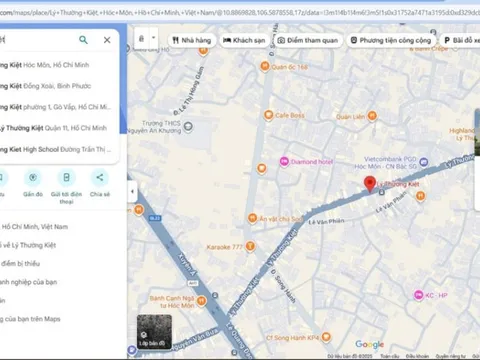Open the Điểm tham quan filter chip

tap(308, 40)
